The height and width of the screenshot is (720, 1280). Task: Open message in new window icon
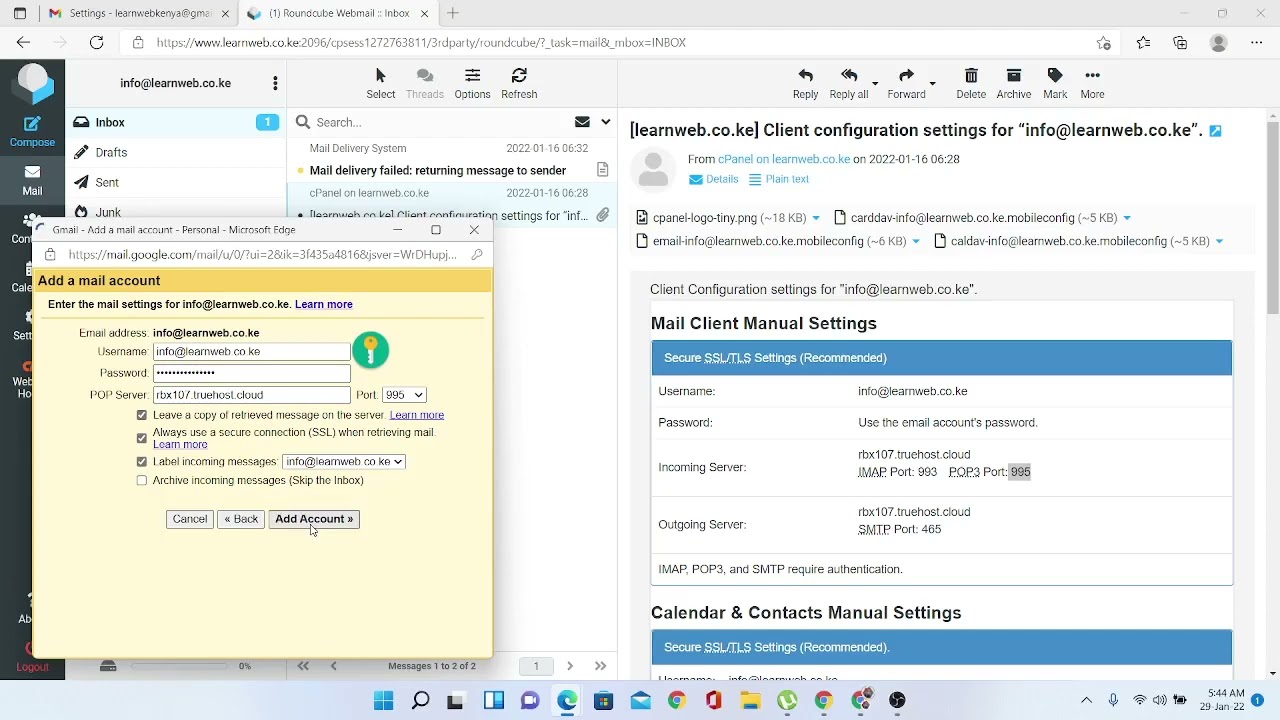[x=1215, y=131]
